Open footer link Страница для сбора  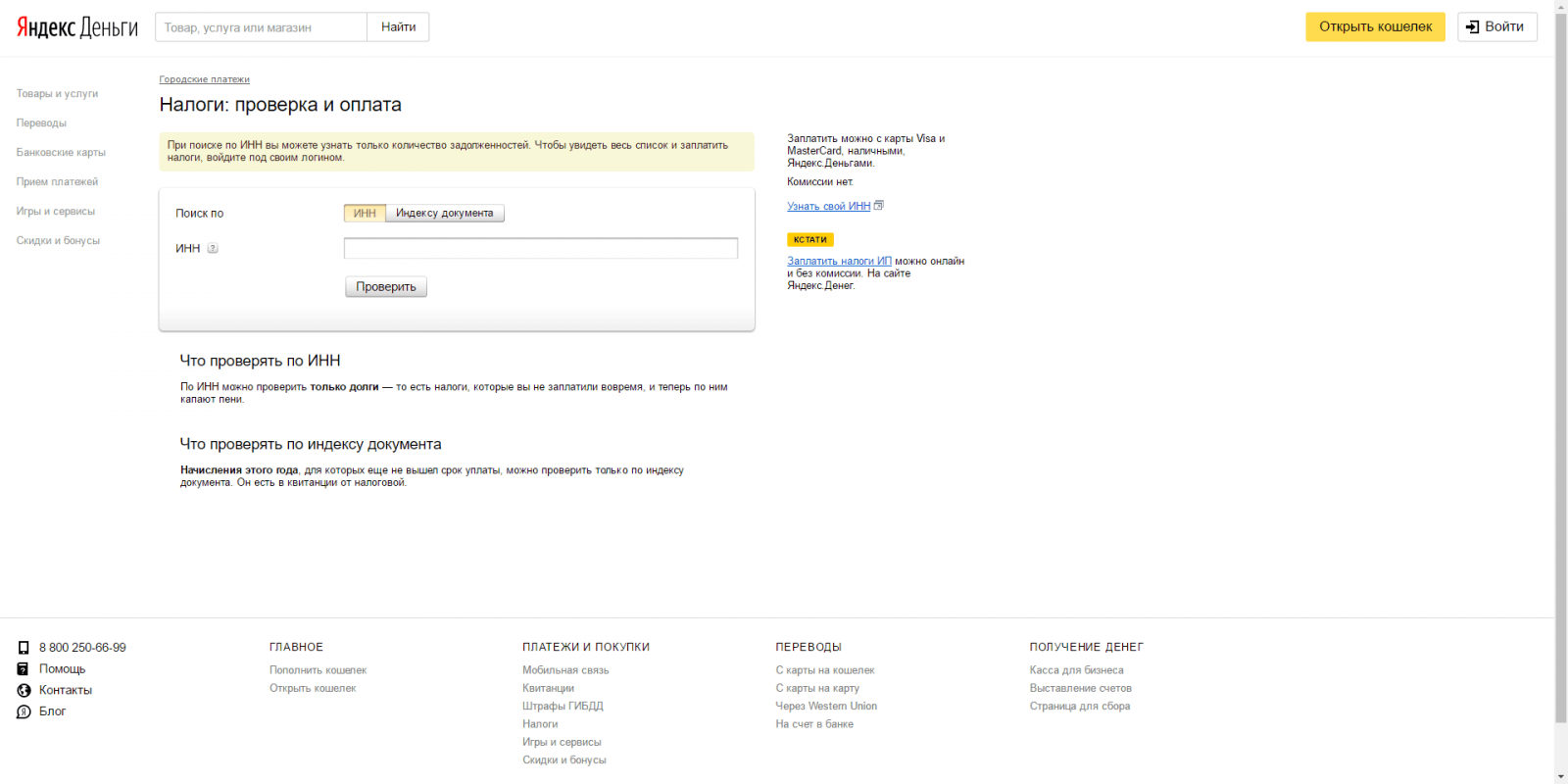(1080, 707)
